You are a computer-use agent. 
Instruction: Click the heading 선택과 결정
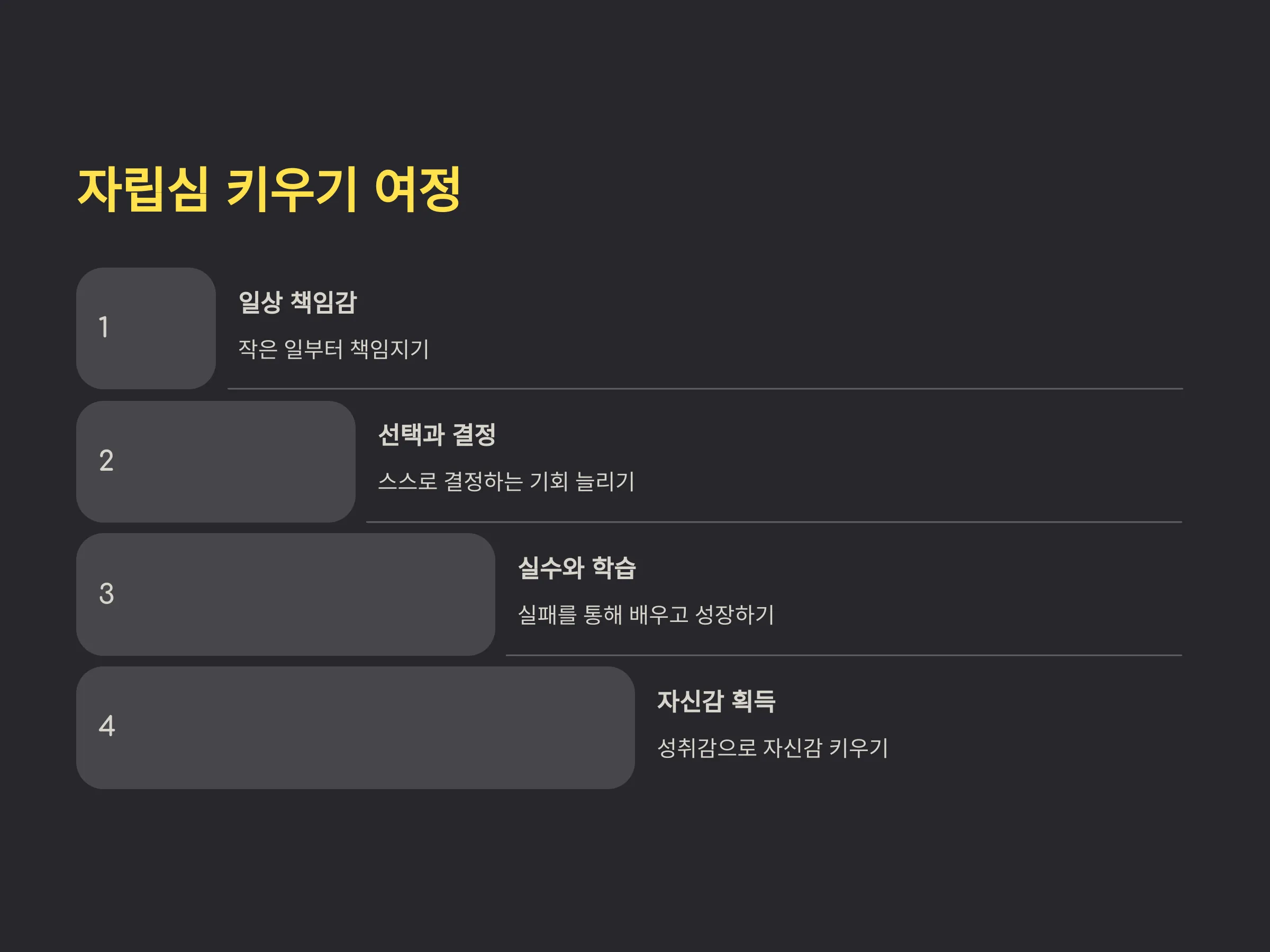pyautogui.click(x=437, y=435)
